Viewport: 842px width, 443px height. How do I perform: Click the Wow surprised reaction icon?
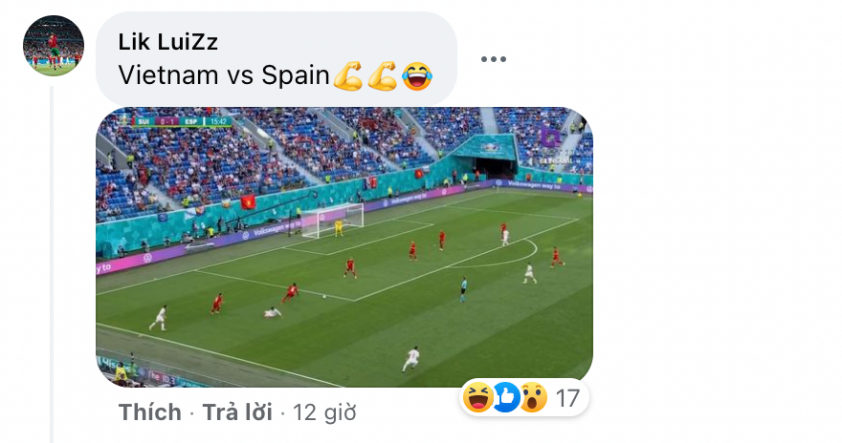[x=533, y=398]
